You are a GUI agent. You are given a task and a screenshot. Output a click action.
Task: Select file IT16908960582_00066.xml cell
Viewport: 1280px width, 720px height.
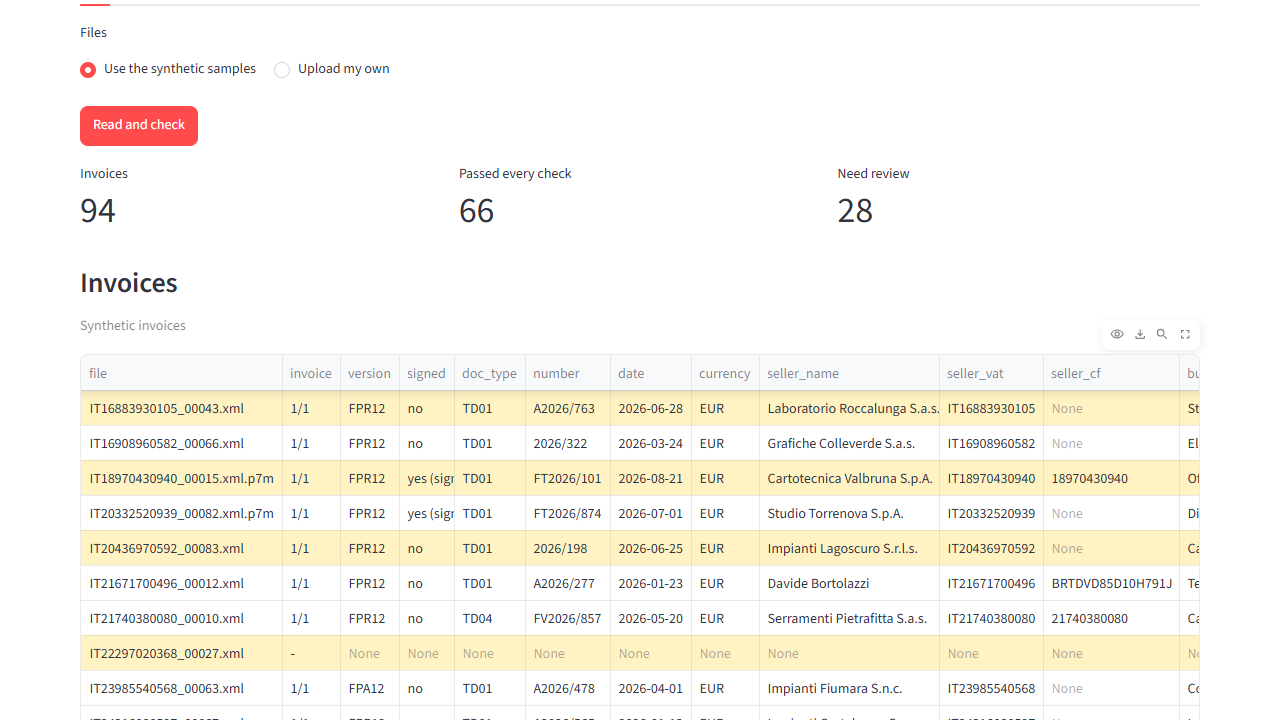181,443
